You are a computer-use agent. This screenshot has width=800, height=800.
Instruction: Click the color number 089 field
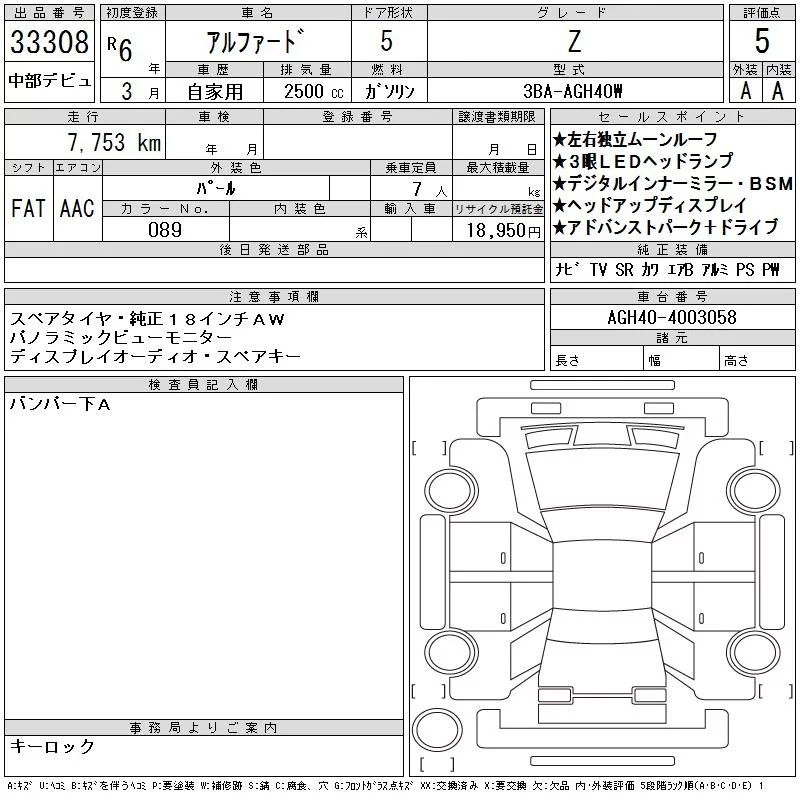tap(165, 230)
